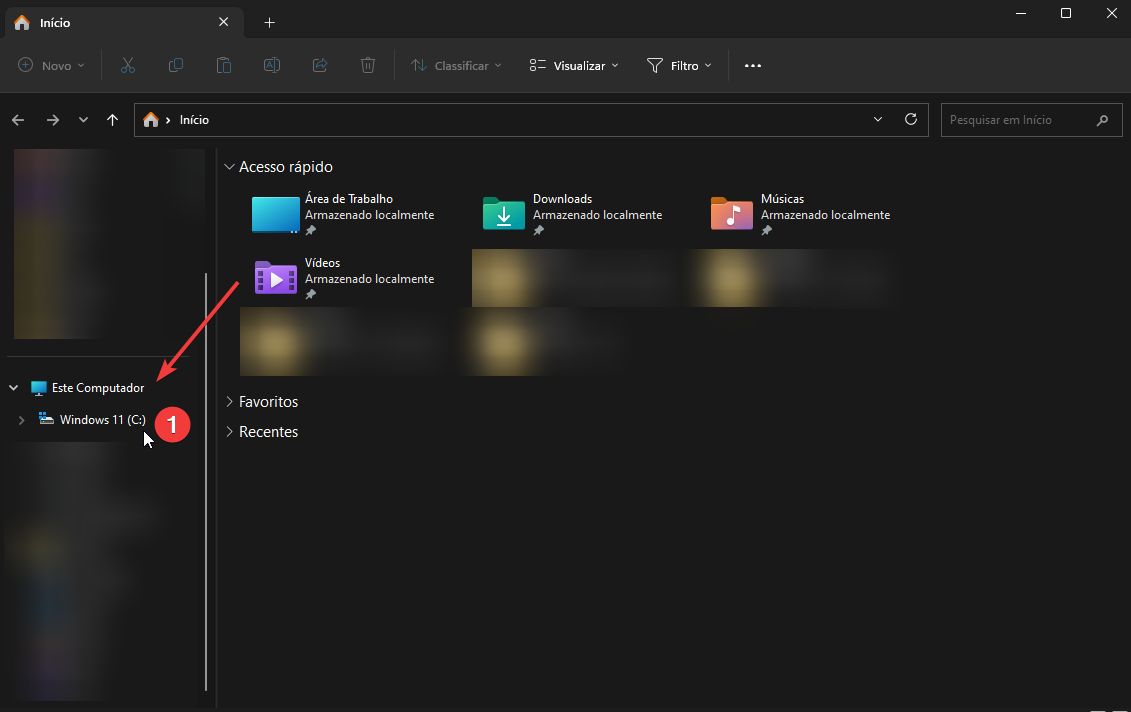
Task: Select the Rename icon
Action: pyautogui.click(x=271, y=65)
